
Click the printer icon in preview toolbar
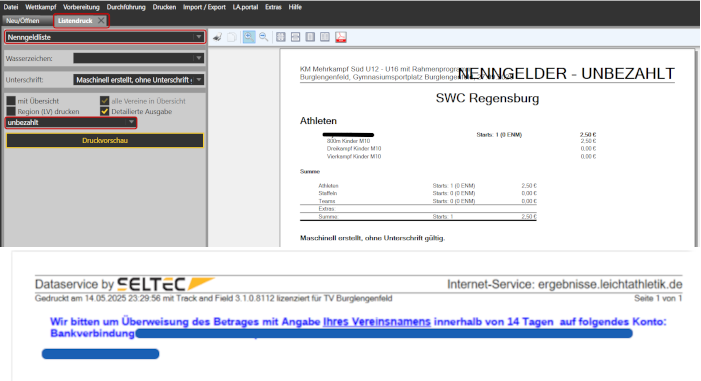tap(217, 37)
